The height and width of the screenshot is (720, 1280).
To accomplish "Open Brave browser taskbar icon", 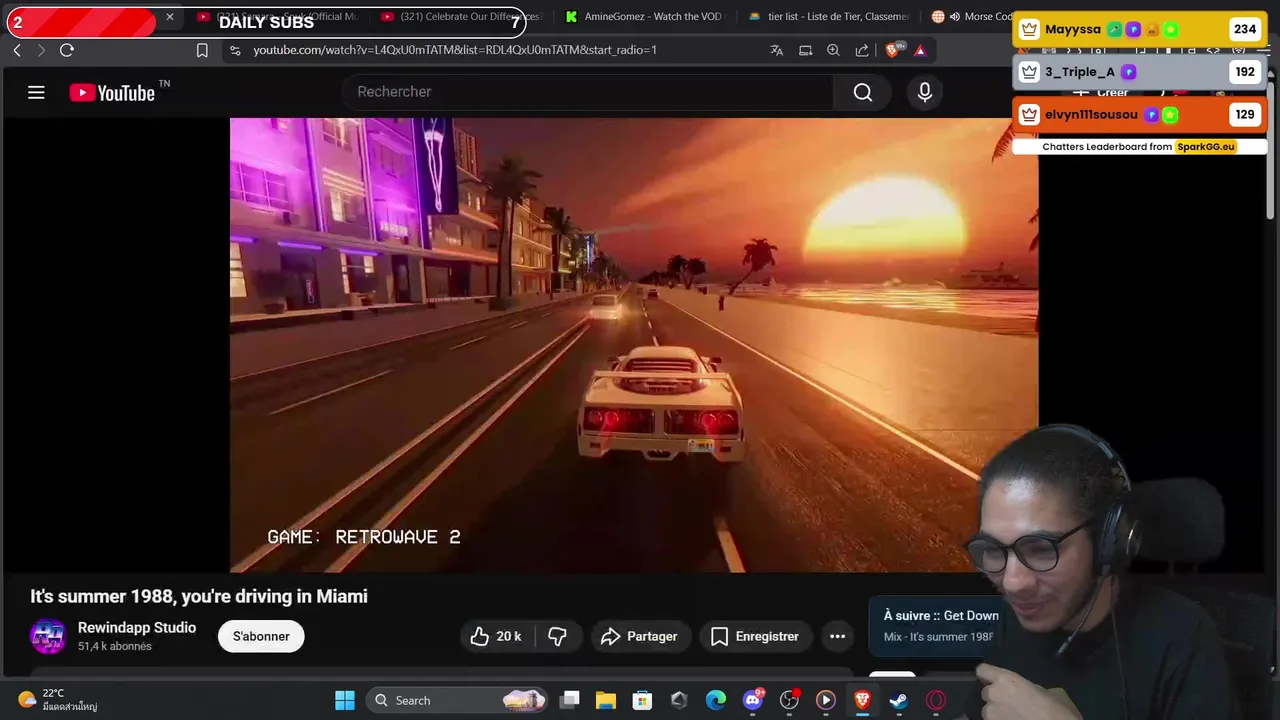I will (x=862, y=700).
